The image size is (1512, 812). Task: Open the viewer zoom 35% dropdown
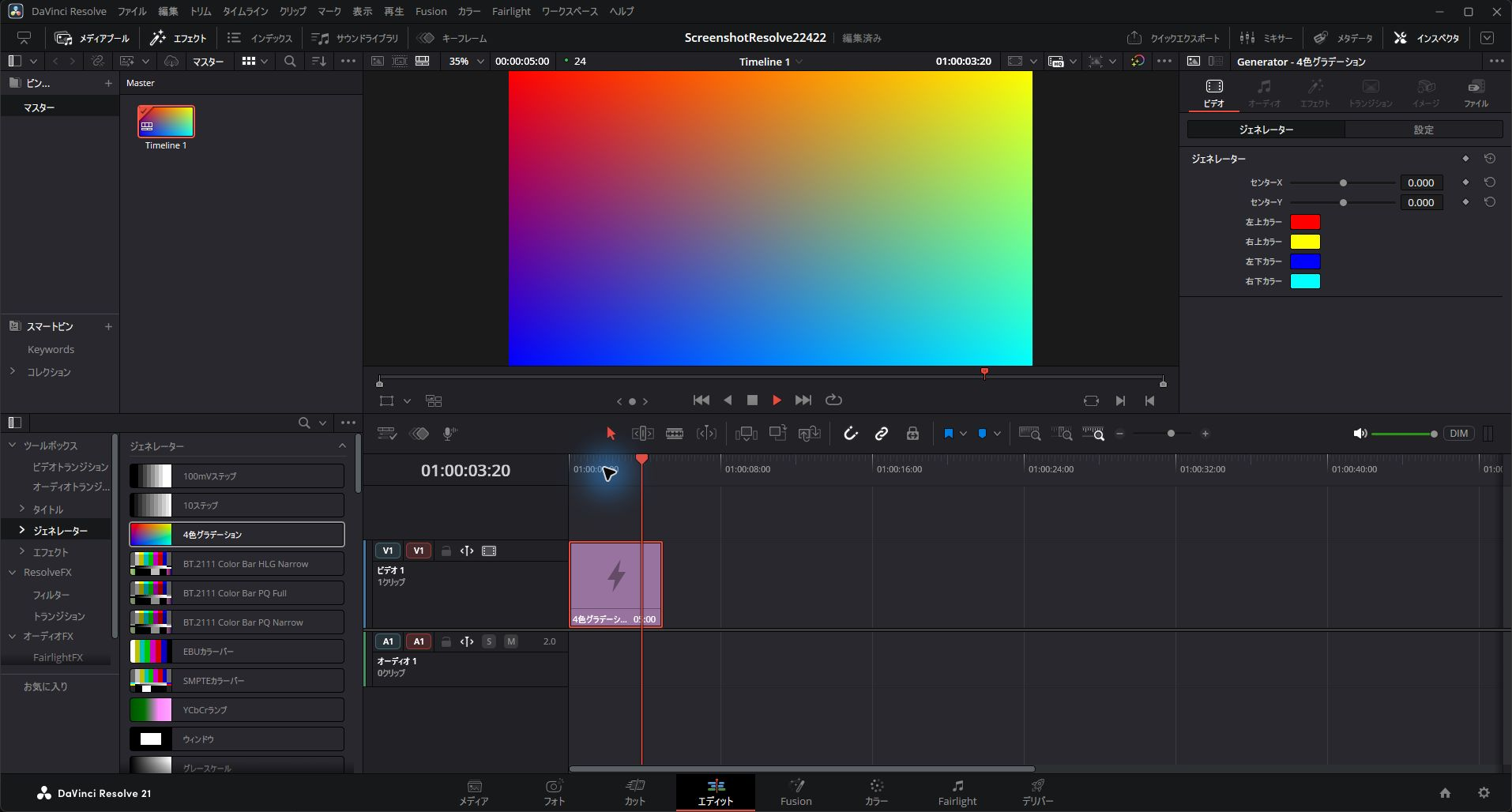(x=466, y=61)
